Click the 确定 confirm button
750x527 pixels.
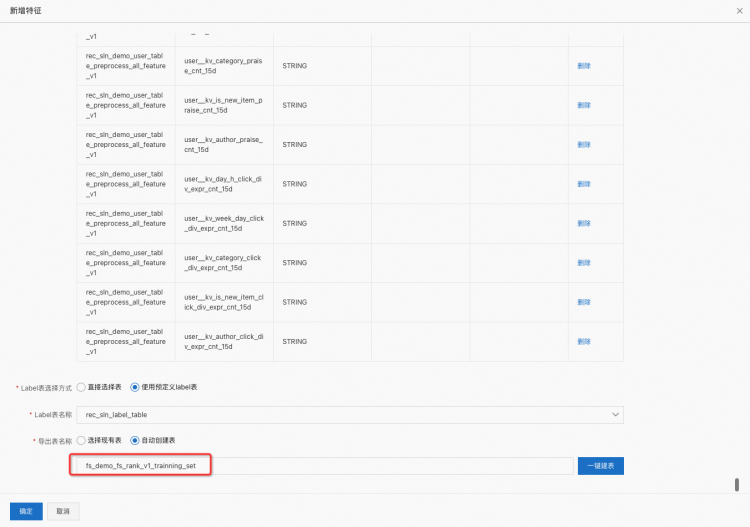pos(26,511)
